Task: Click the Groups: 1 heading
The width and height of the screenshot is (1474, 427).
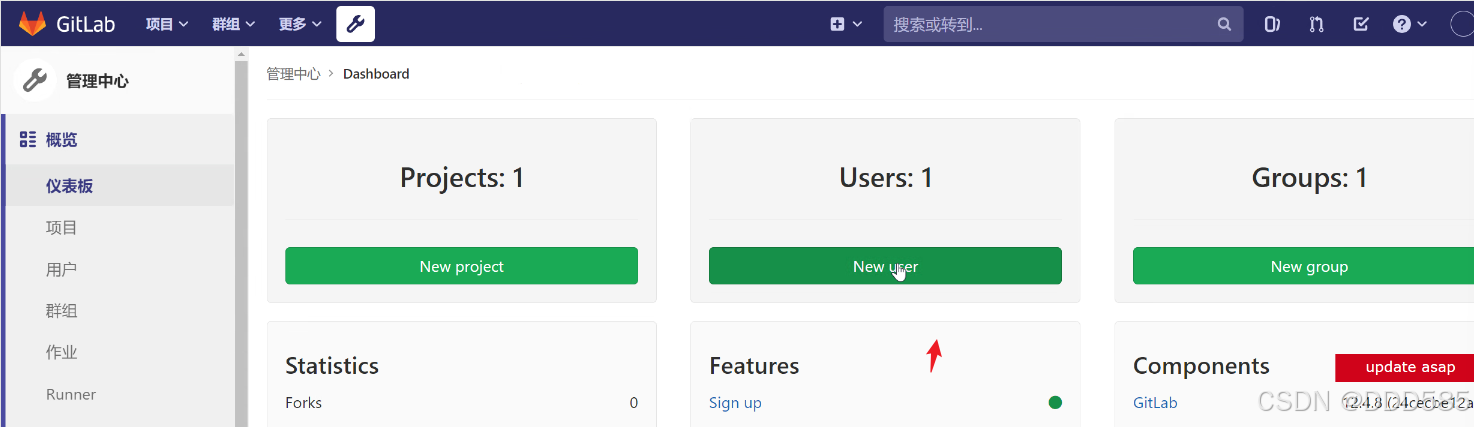Action: [x=1309, y=178]
